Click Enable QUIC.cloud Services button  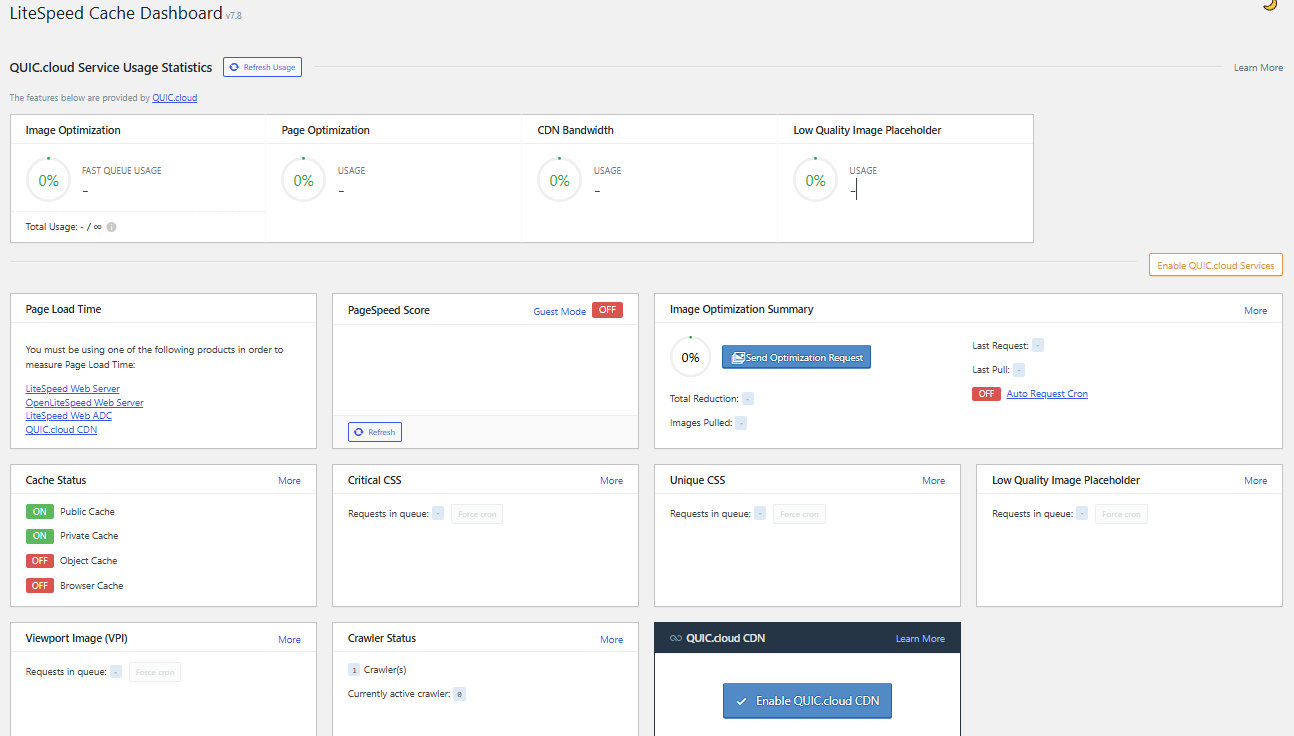pos(1215,265)
